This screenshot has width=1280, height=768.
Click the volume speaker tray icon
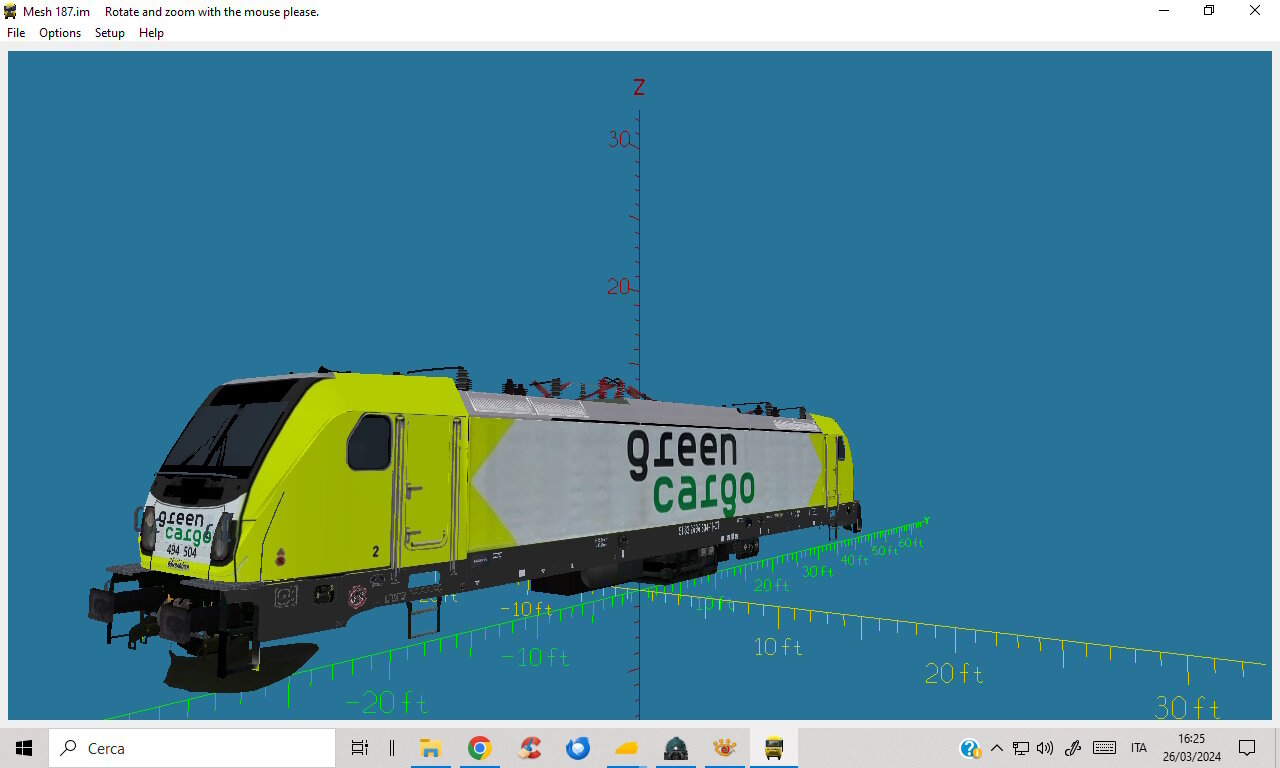coord(1046,748)
